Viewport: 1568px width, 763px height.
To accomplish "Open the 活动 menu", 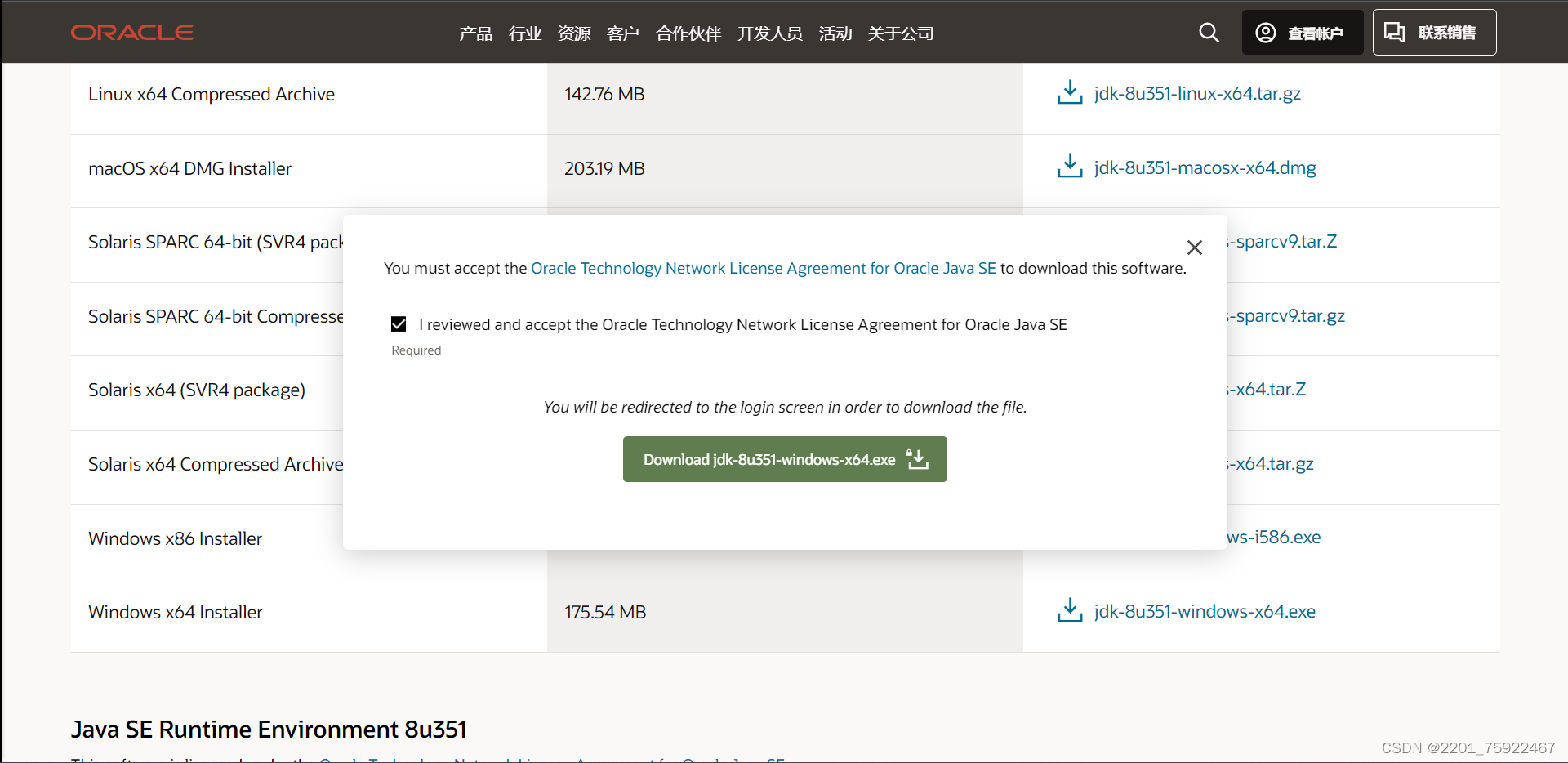I will (x=835, y=33).
